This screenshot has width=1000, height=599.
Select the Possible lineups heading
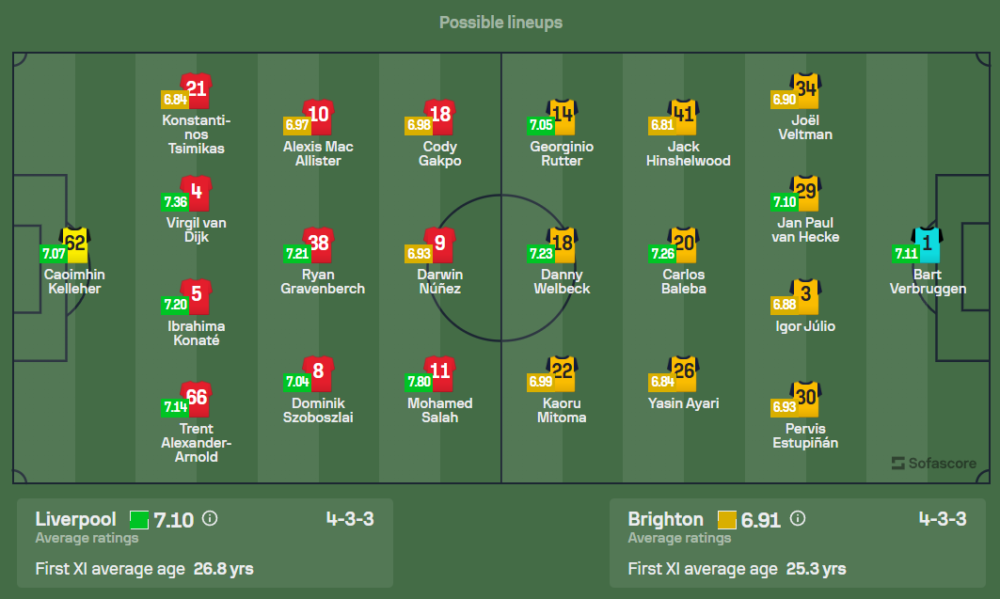coord(500,22)
